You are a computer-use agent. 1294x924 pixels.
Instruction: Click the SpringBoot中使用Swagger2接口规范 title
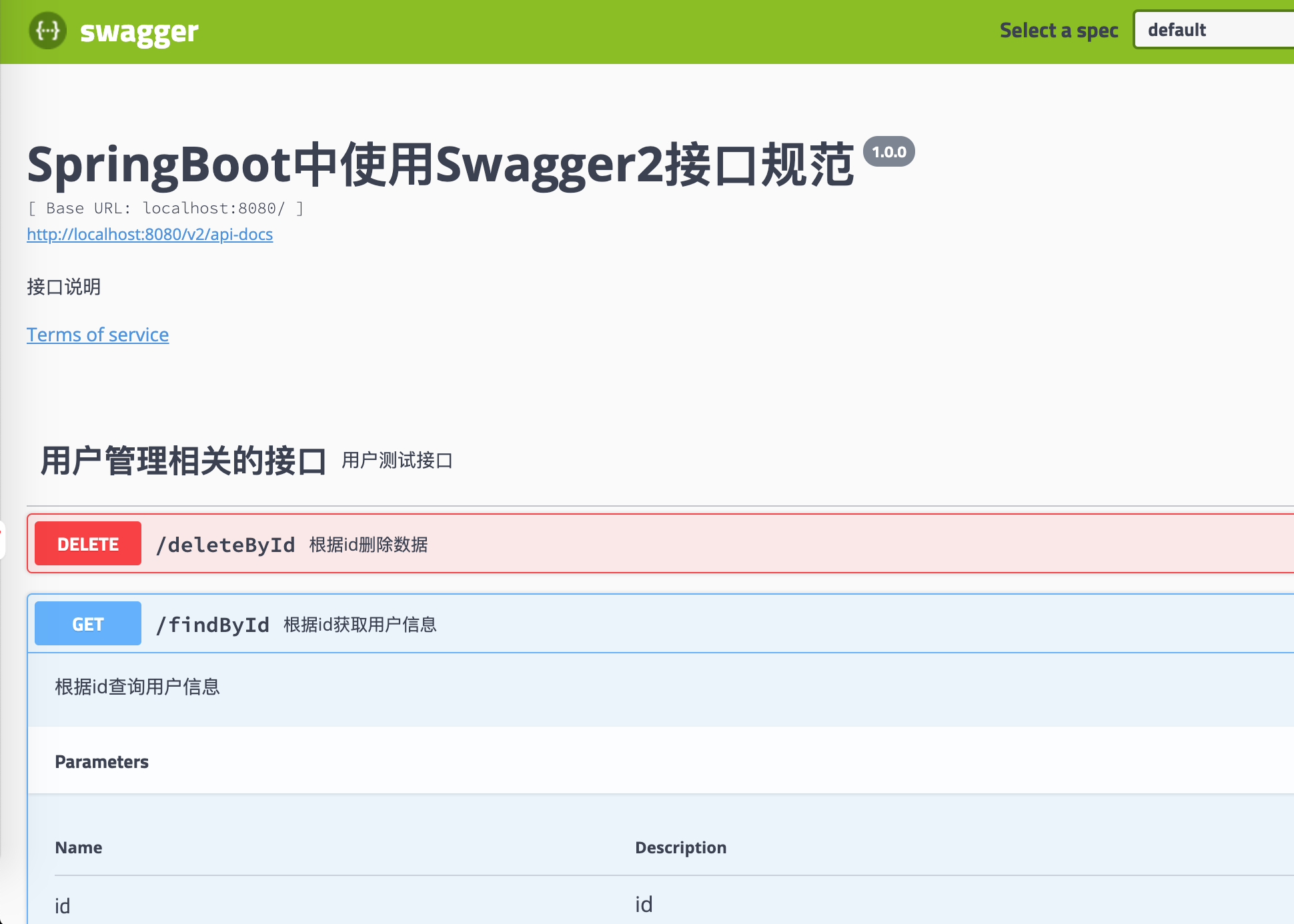coord(440,165)
